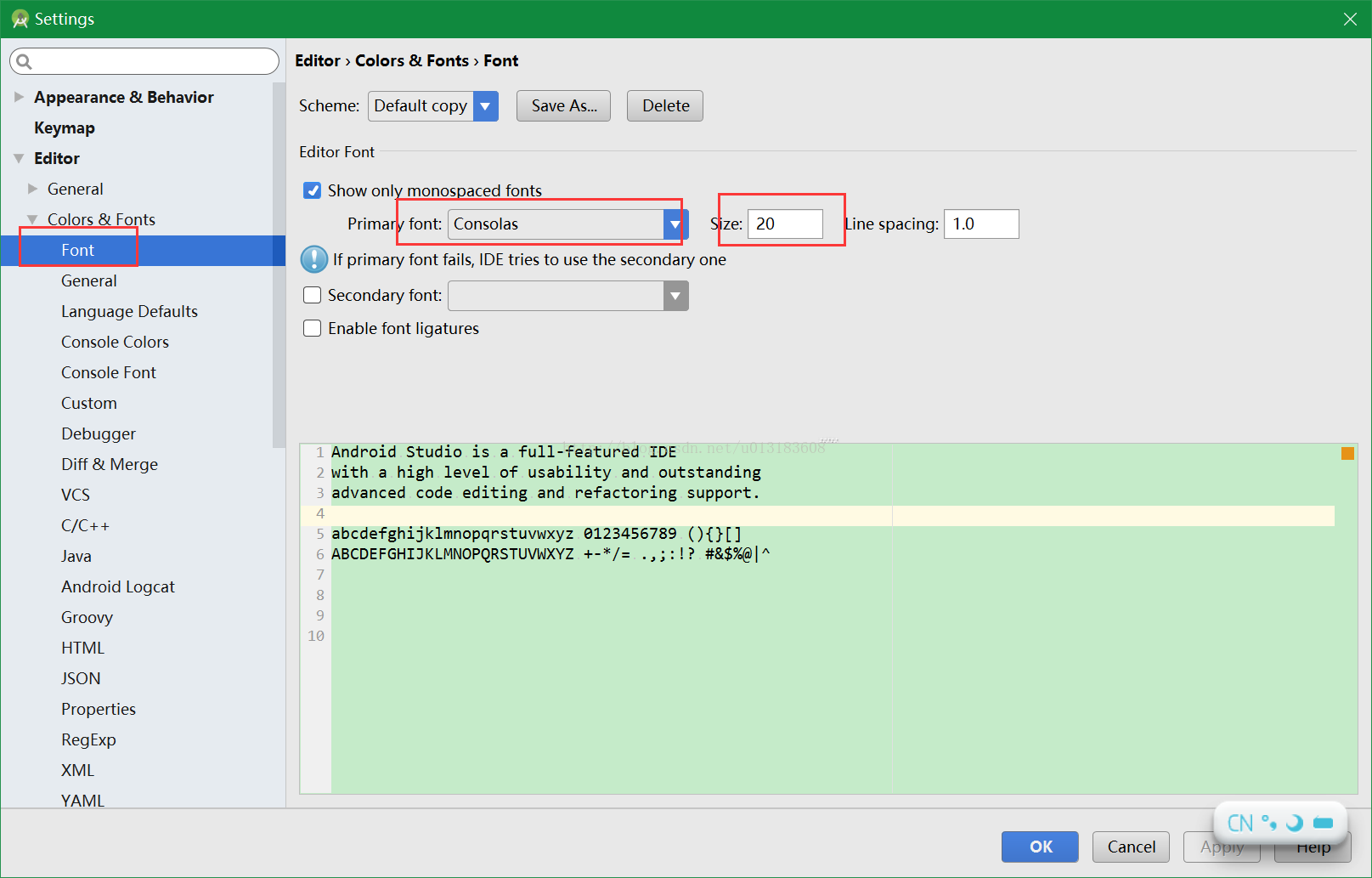Image resolution: width=1372 pixels, height=878 pixels.
Task: Click the Line spacing field
Action: pyautogui.click(x=981, y=224)
